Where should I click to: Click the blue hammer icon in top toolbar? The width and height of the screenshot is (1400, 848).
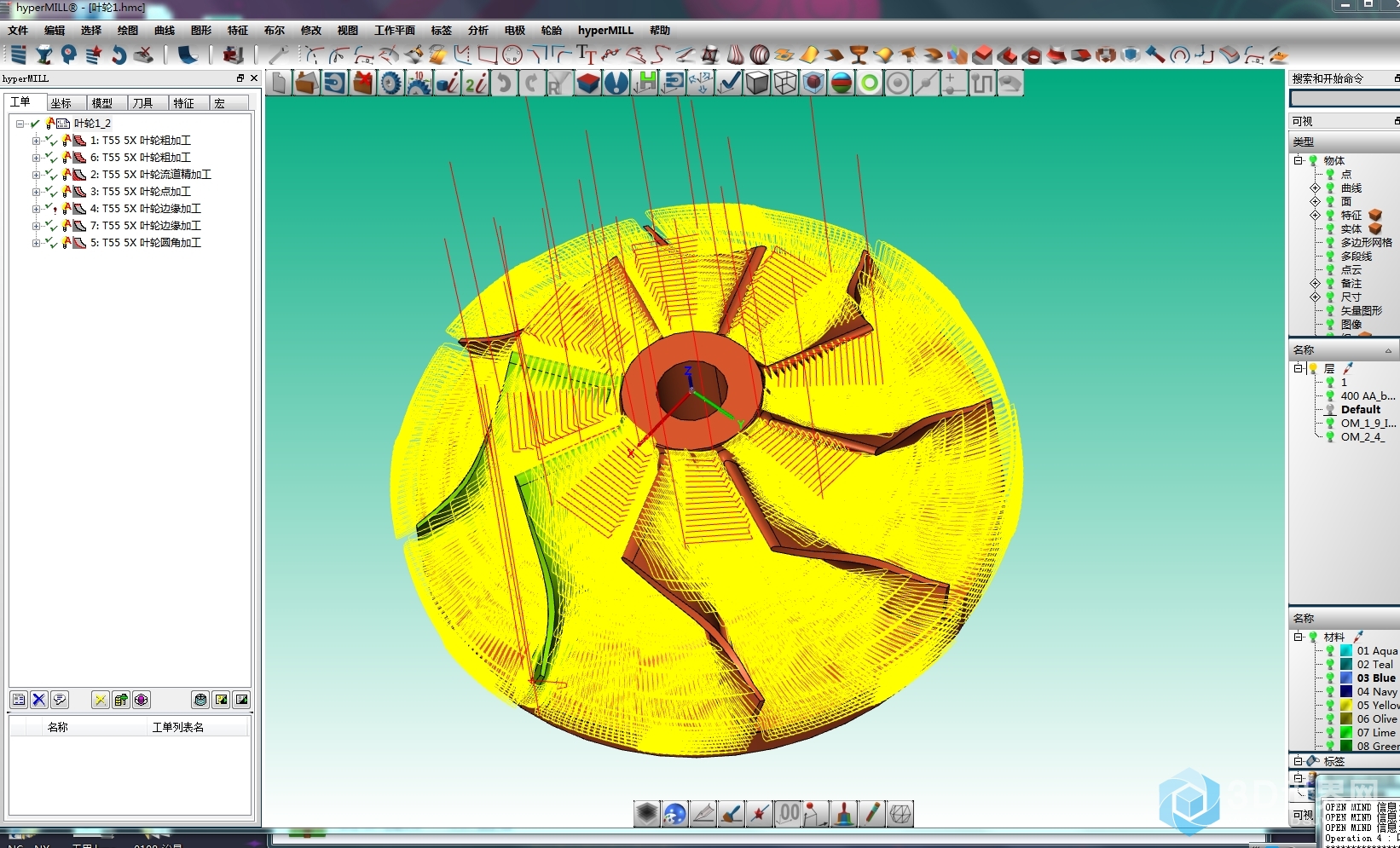[x=1155, y=55]
